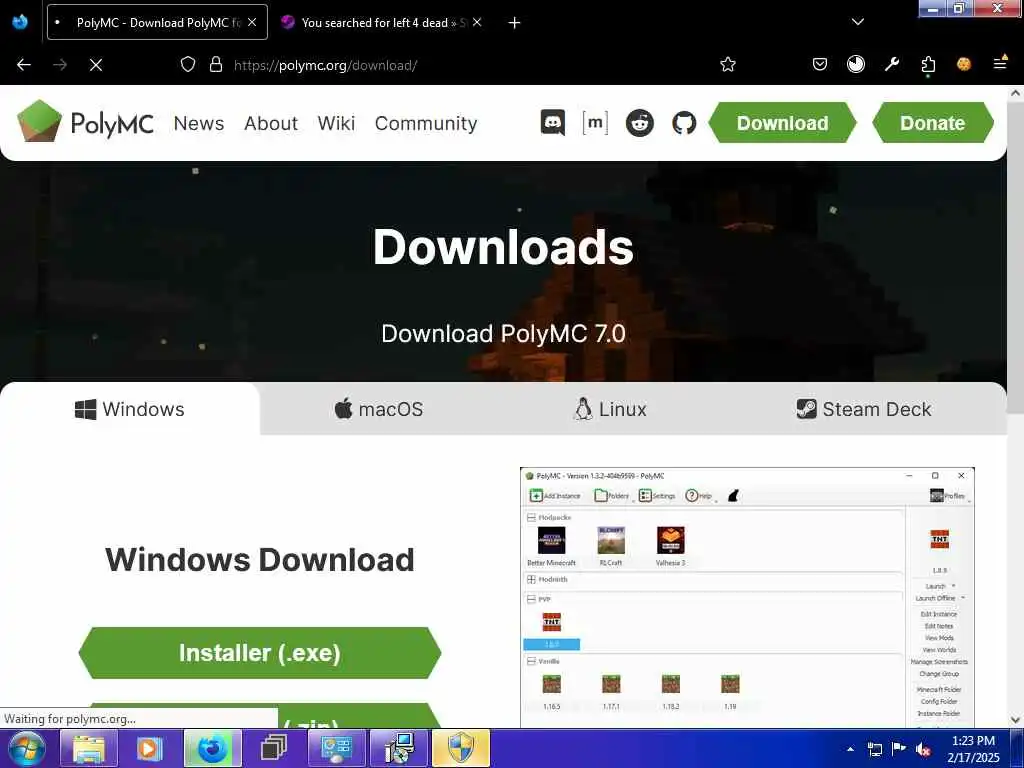Select the Windows download tab
The width and height of the screenshot is (1024, 768).
pyautogui.click(x=130, y=409)
